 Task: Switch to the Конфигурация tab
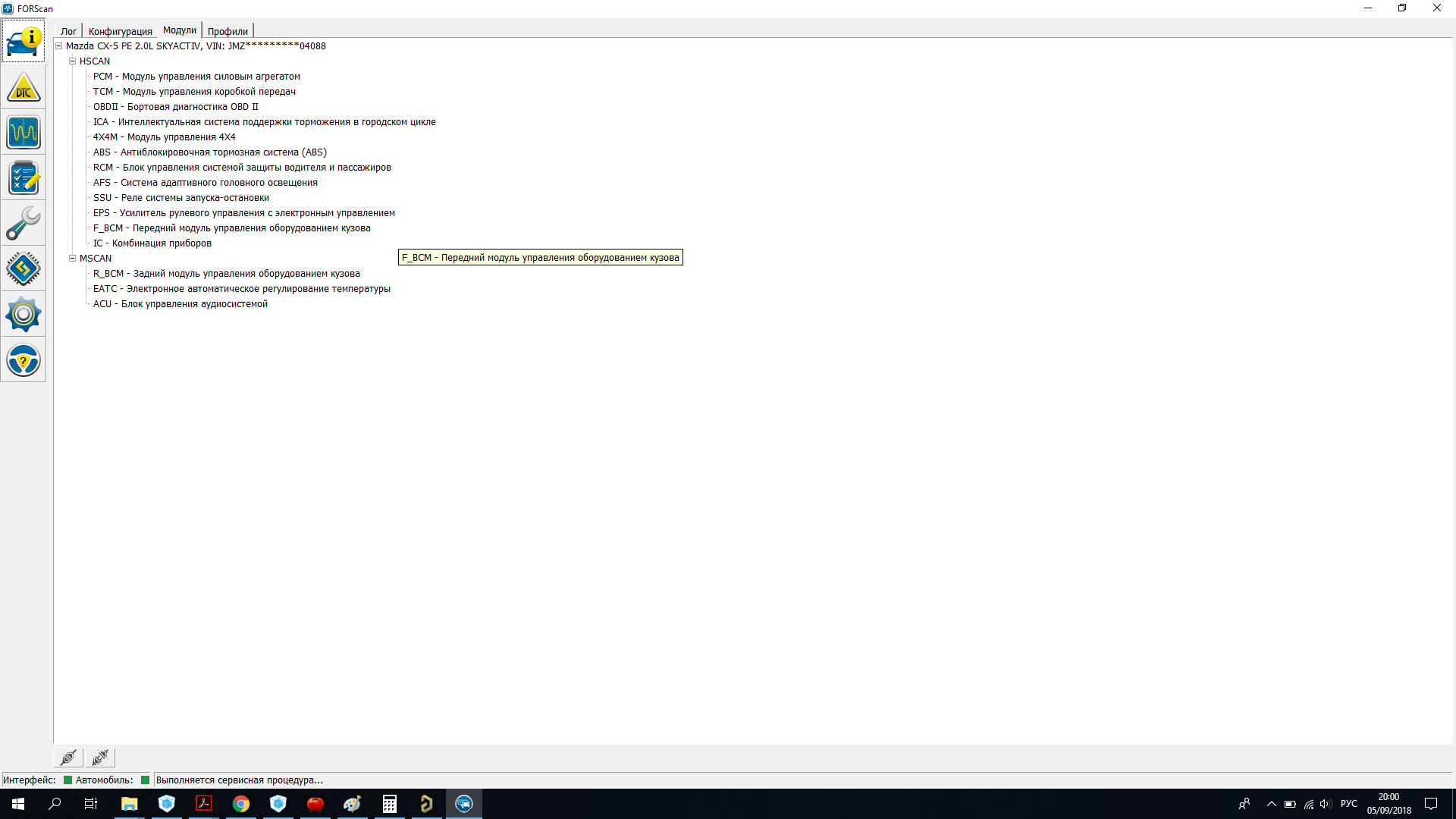pos(120,31)
